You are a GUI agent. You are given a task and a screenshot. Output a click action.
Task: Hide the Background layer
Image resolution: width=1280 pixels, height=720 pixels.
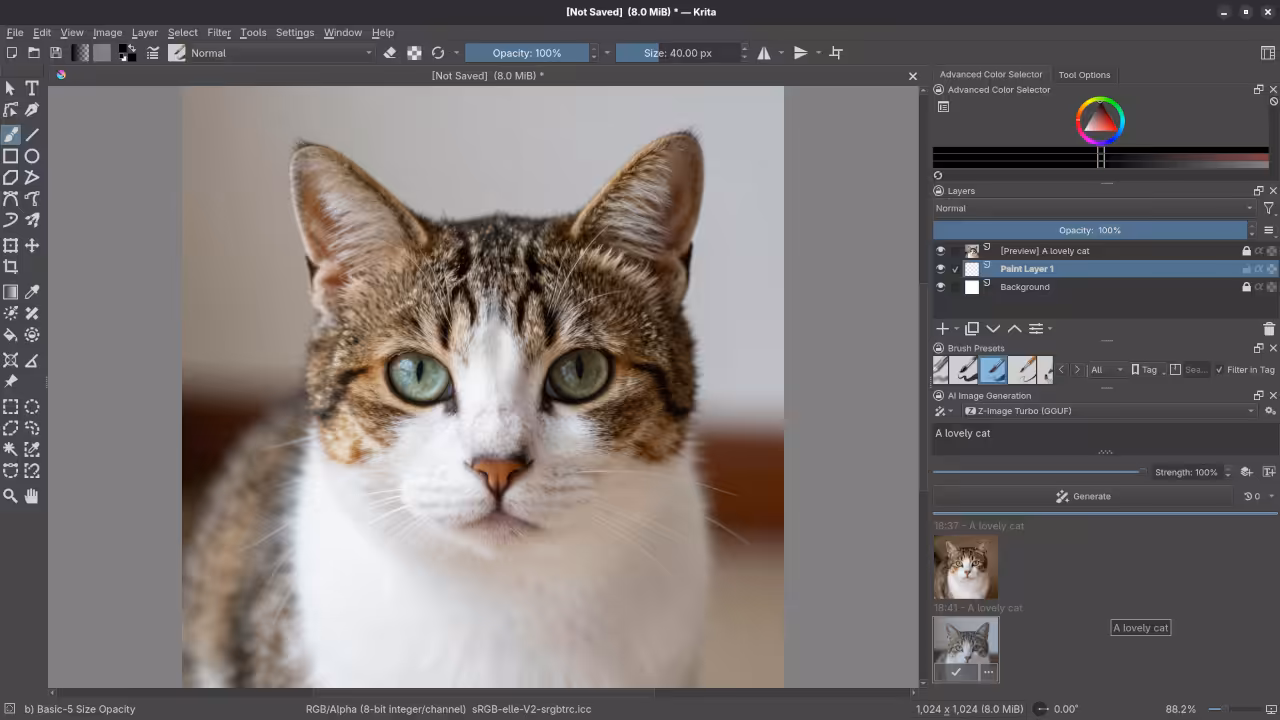pos(940,287)
